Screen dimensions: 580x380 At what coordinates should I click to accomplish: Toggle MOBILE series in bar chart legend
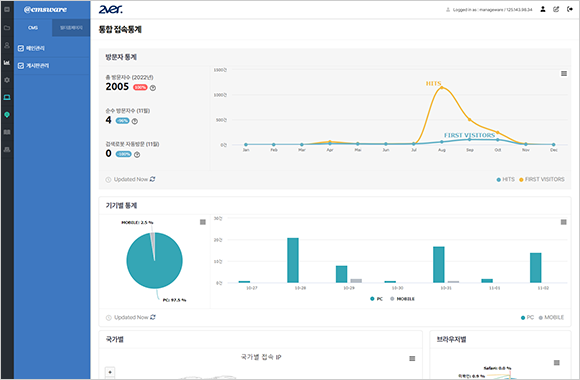[402, 299]
